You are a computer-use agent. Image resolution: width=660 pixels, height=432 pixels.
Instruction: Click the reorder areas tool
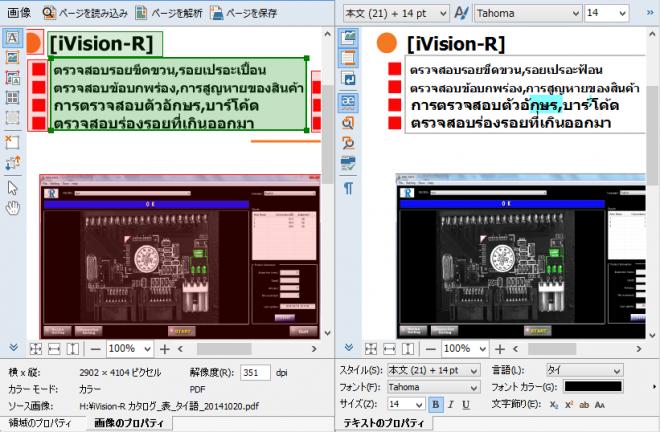click(13, 163)
